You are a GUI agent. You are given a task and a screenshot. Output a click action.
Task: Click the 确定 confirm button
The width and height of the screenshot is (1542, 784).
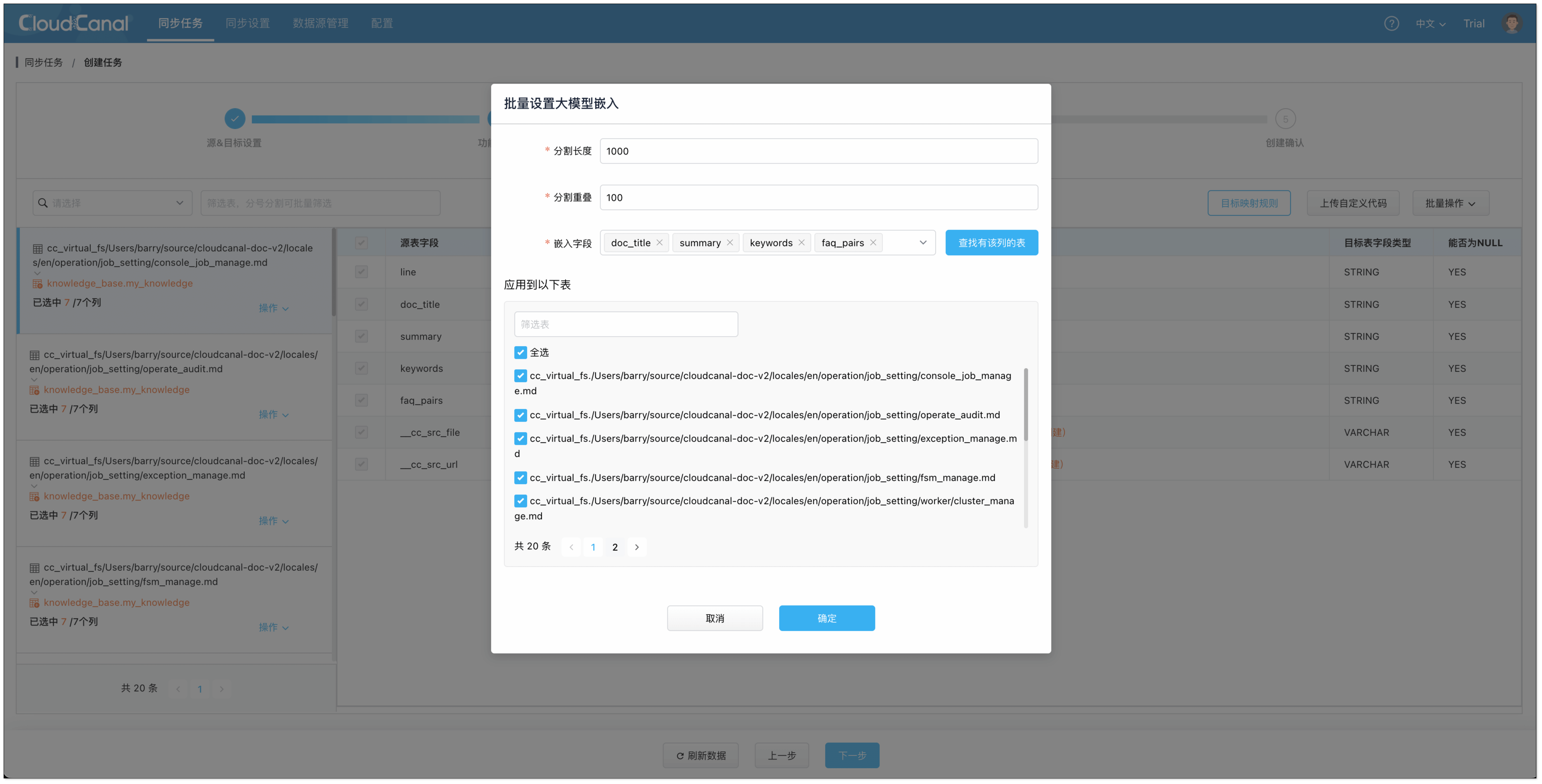click(827, 618)
